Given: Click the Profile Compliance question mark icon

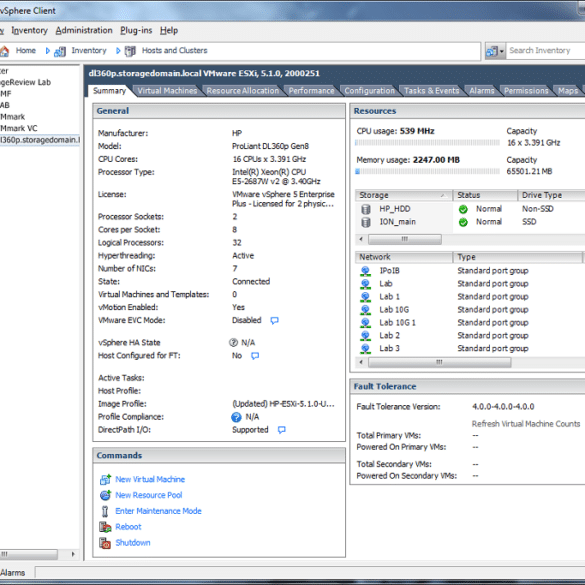Looking at the screenshot, I should pos(236,417).
